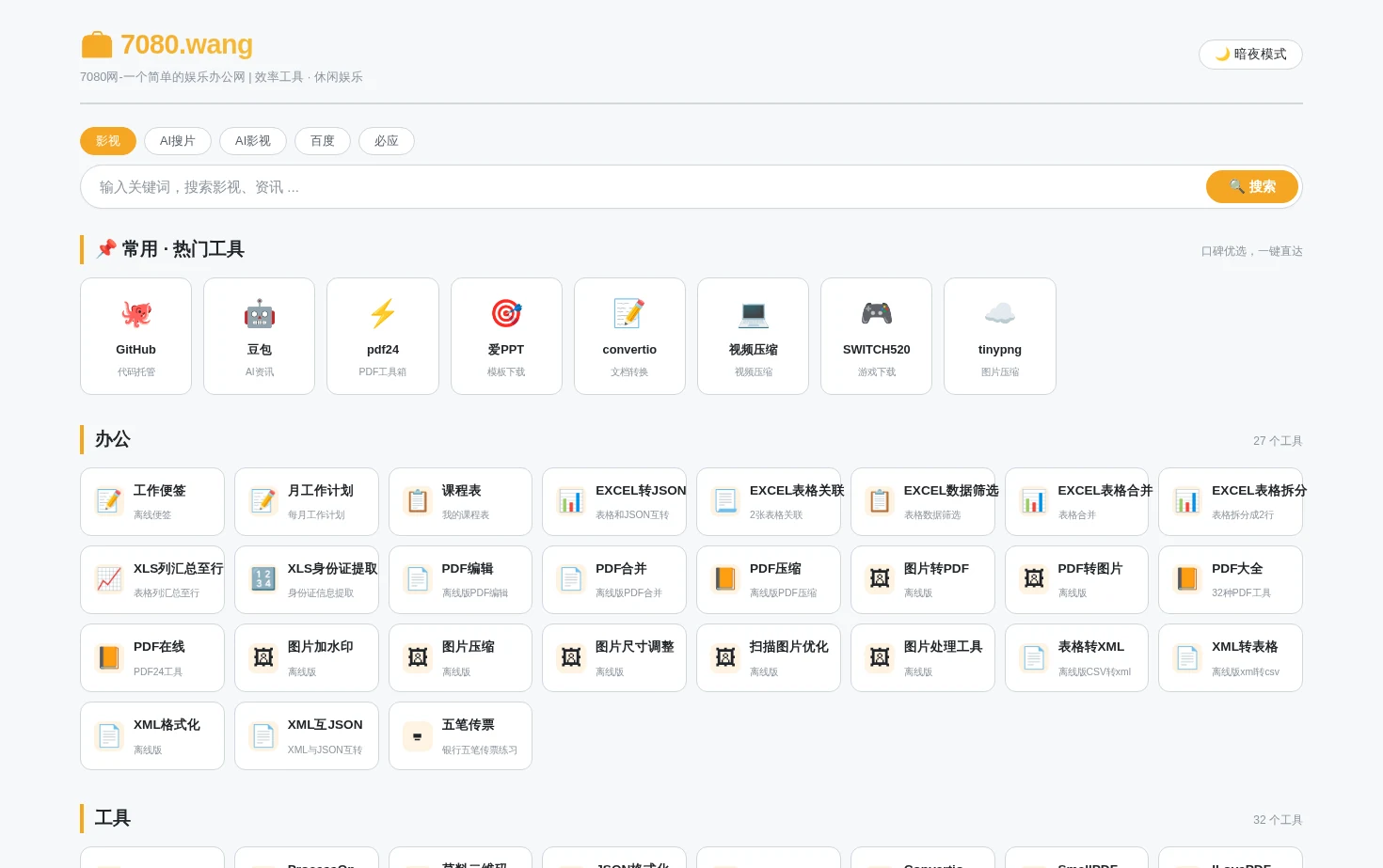1383x868 pixels.
Task: Toggle the 暗夜模式 dark mode button
Action: pos(1250,55)
